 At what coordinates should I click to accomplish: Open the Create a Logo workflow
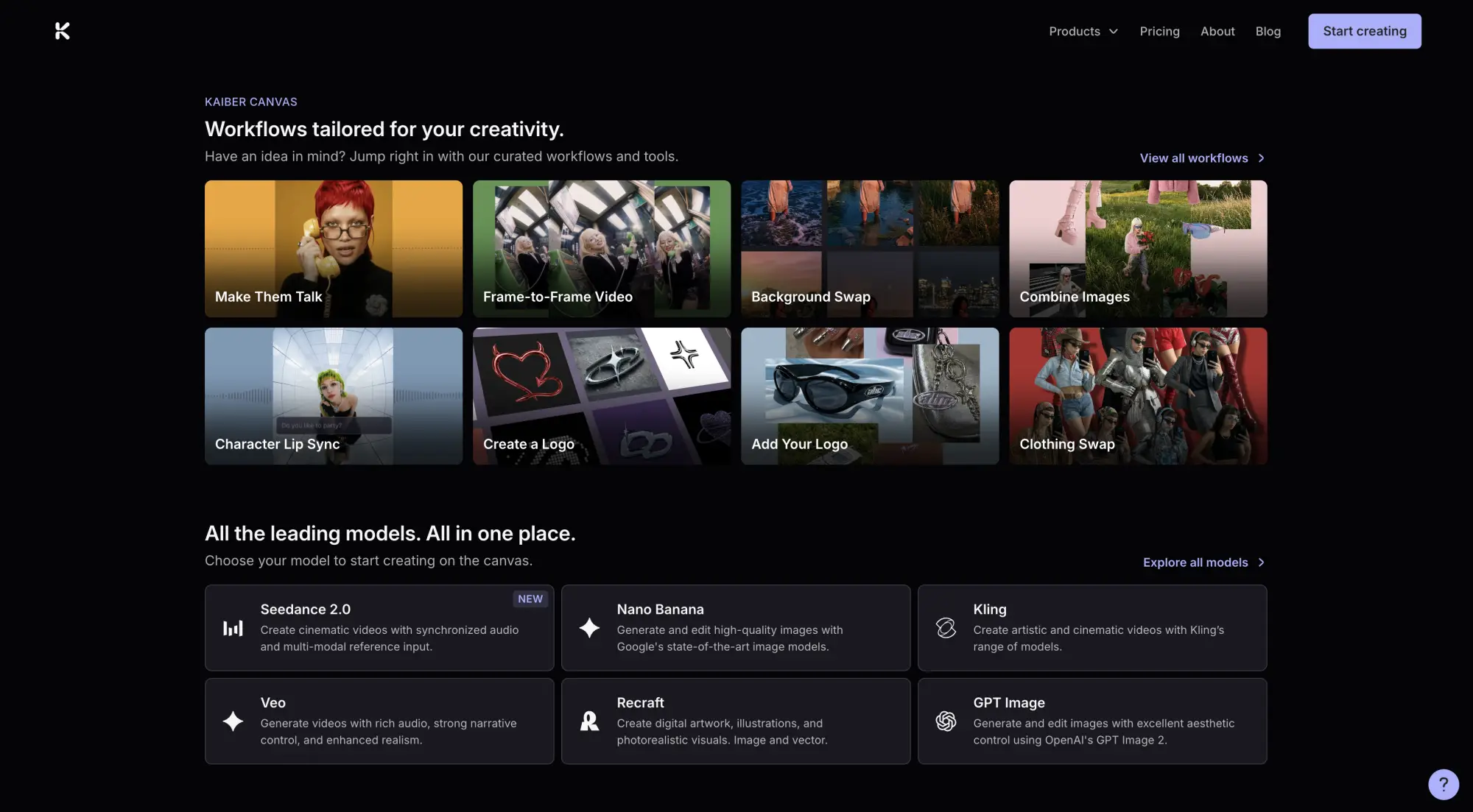click(602, 396)
